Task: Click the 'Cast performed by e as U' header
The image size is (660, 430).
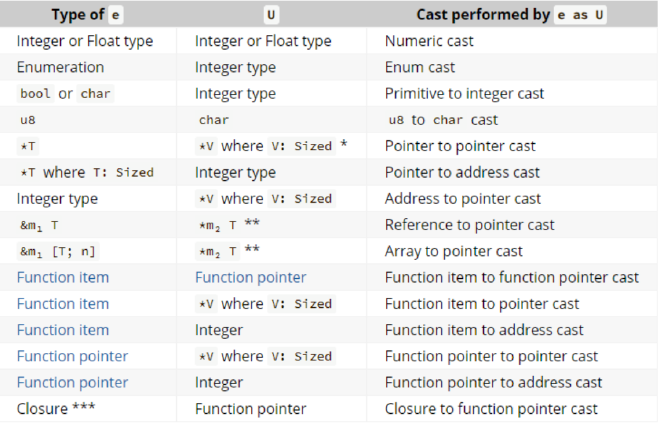Action: coord(511,15)
